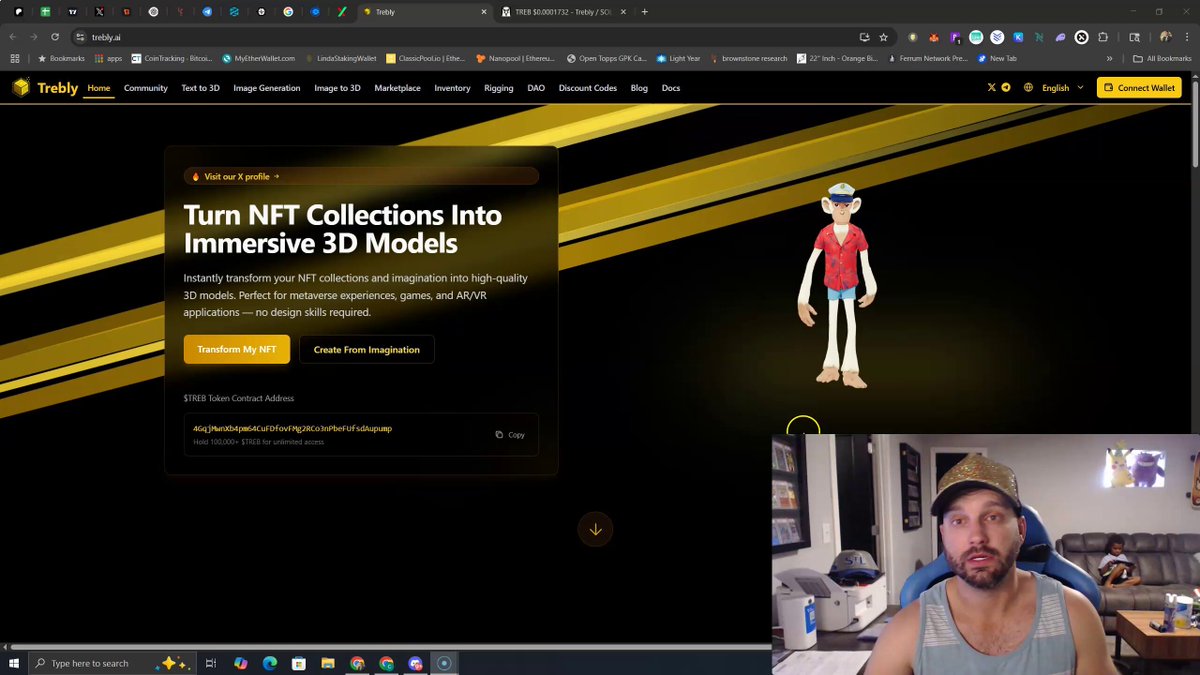Image resolution: width=1200 pixels, height=675 pixels.
Task: Bookmark this page with the star icon
Action: 883,37
